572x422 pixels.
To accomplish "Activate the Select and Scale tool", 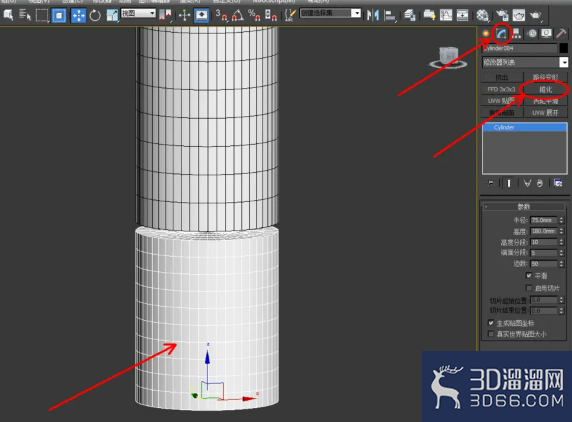I will (112, 15).
